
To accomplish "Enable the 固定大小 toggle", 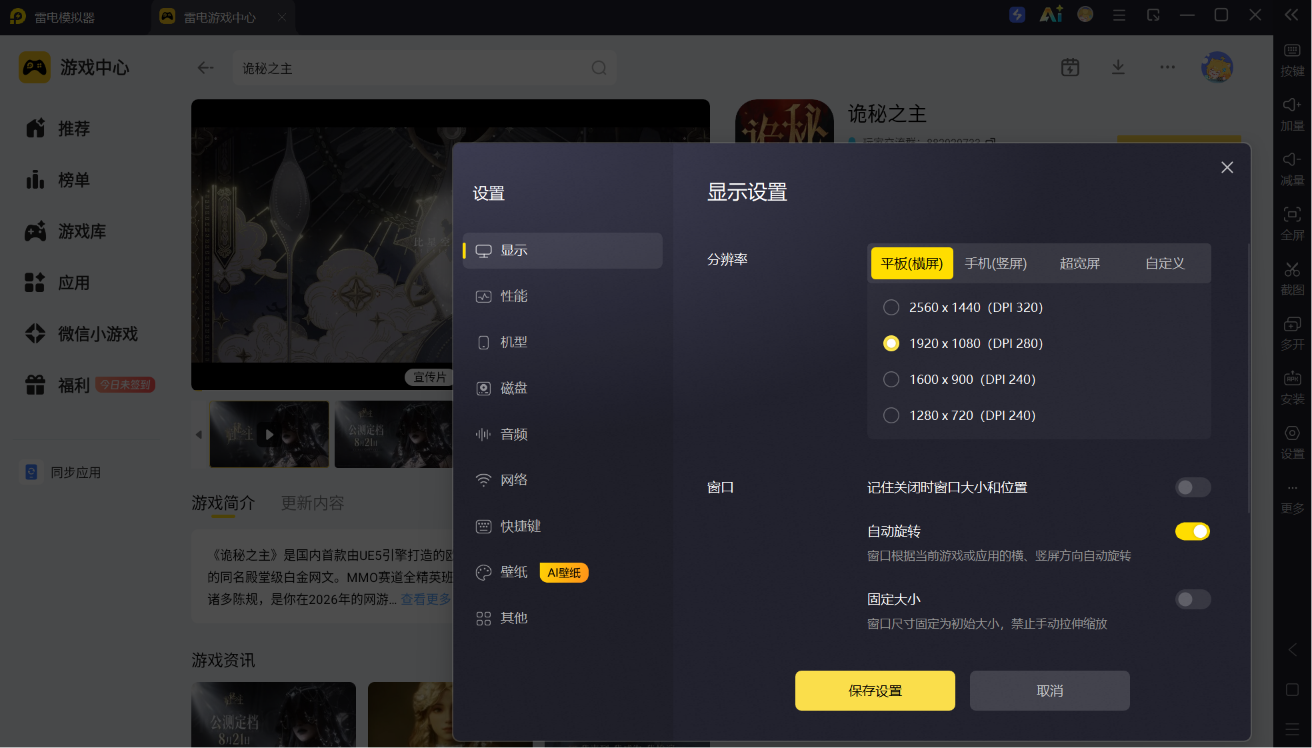I will point(1193,599).
